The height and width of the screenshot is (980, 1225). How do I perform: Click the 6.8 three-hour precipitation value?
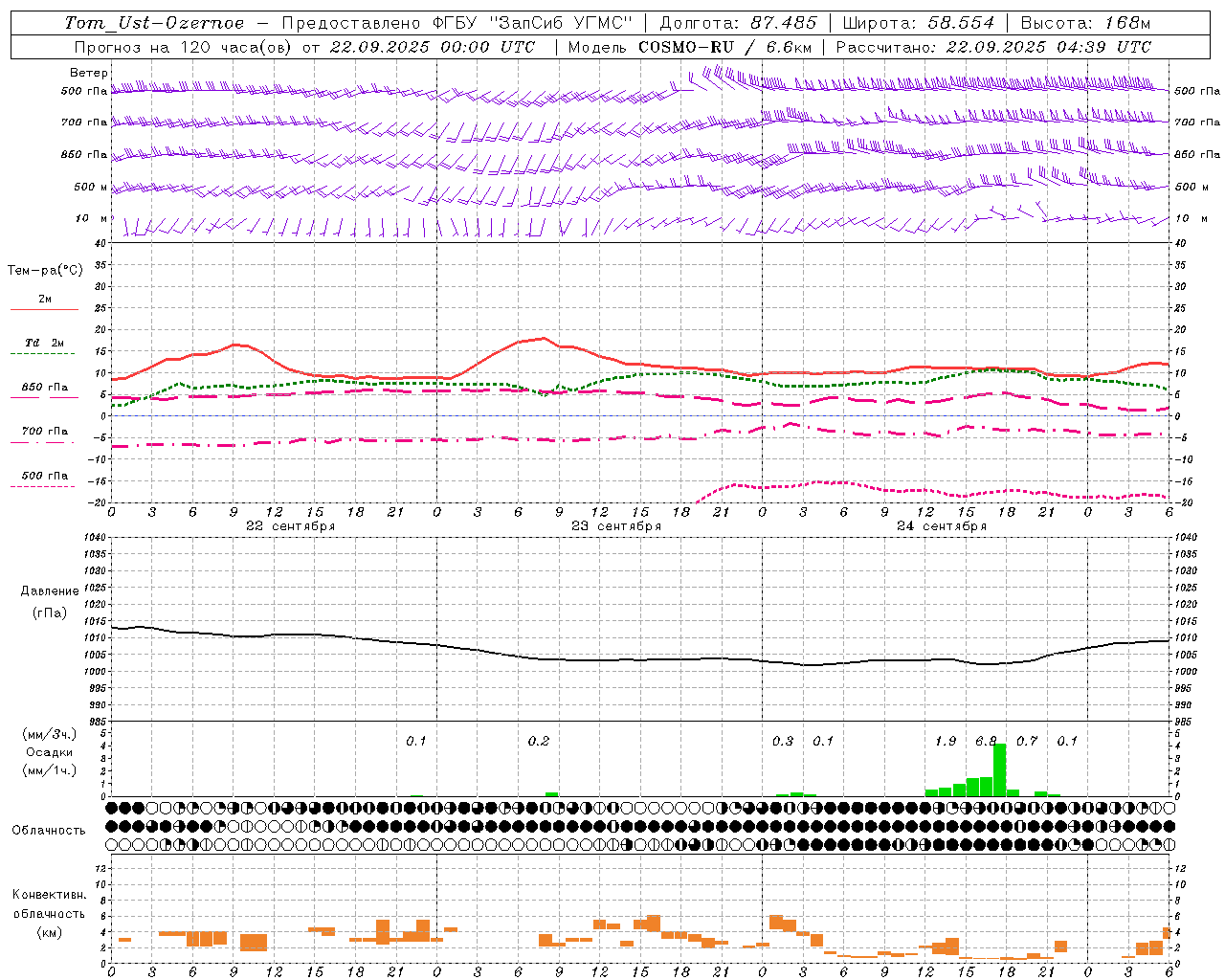(x=986, y=741)
